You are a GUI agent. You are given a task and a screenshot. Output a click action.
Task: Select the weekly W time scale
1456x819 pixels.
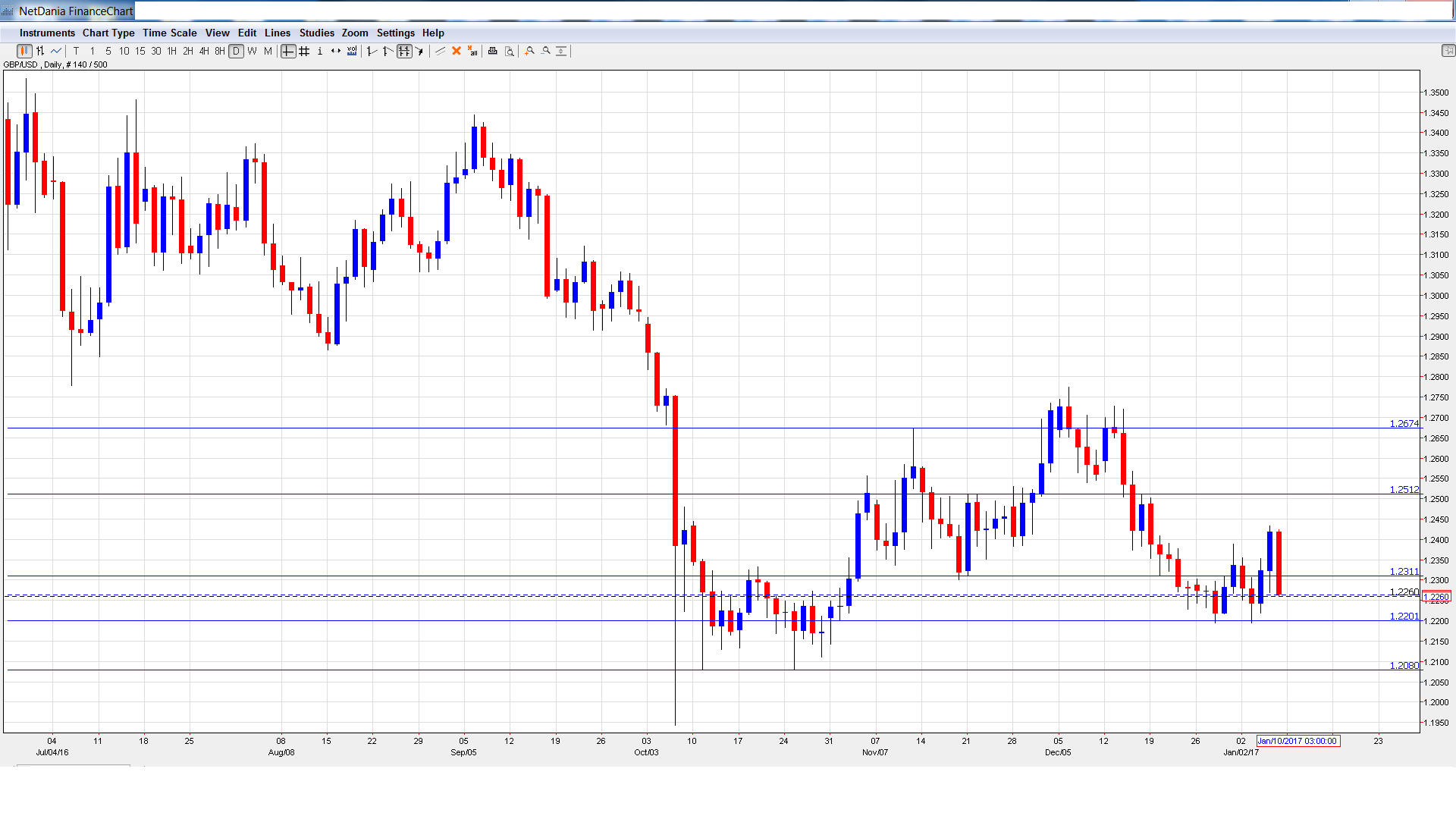tap(252, 52)
